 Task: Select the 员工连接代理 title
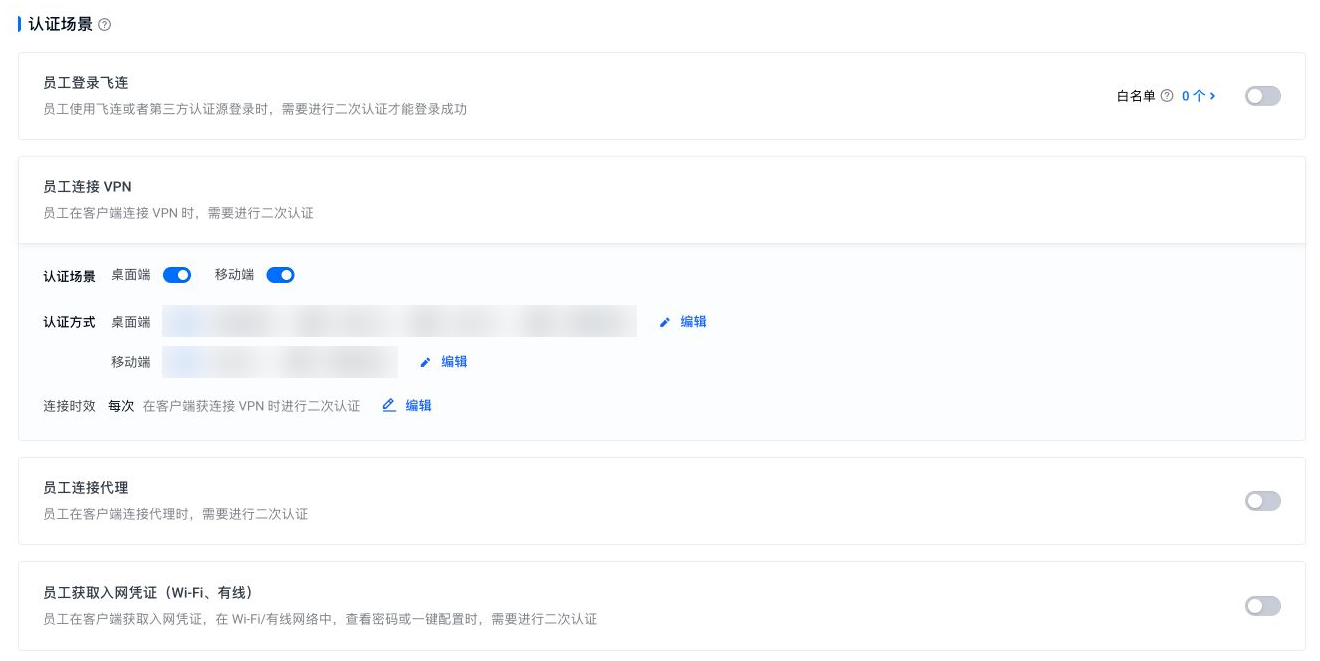click(86, 488)
